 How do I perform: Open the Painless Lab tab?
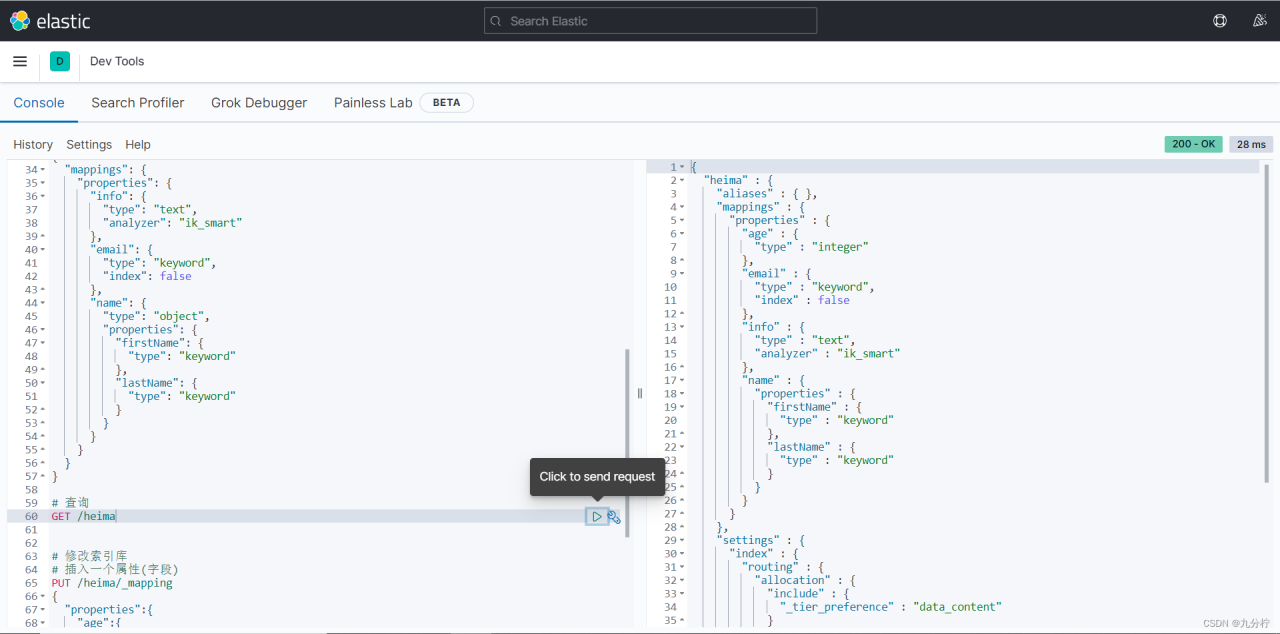(373, 103)
